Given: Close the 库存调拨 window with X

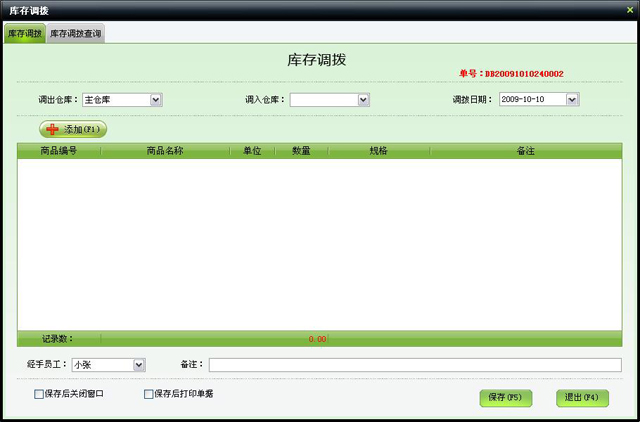Looking at the screenshot, I should [x=629, y=9].
